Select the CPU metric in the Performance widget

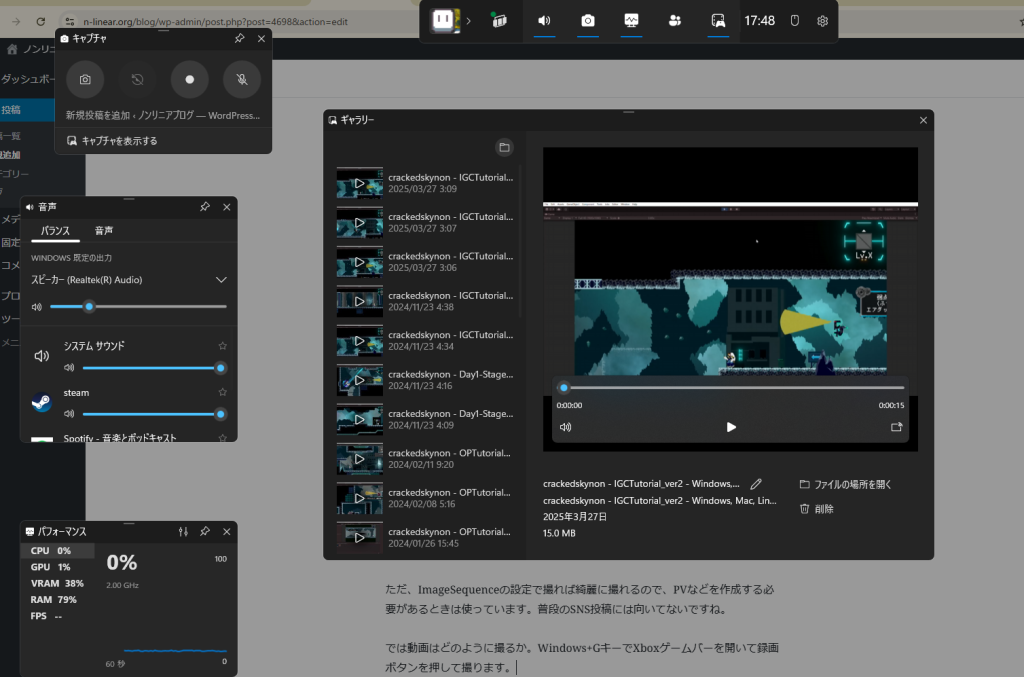[58, 551]
